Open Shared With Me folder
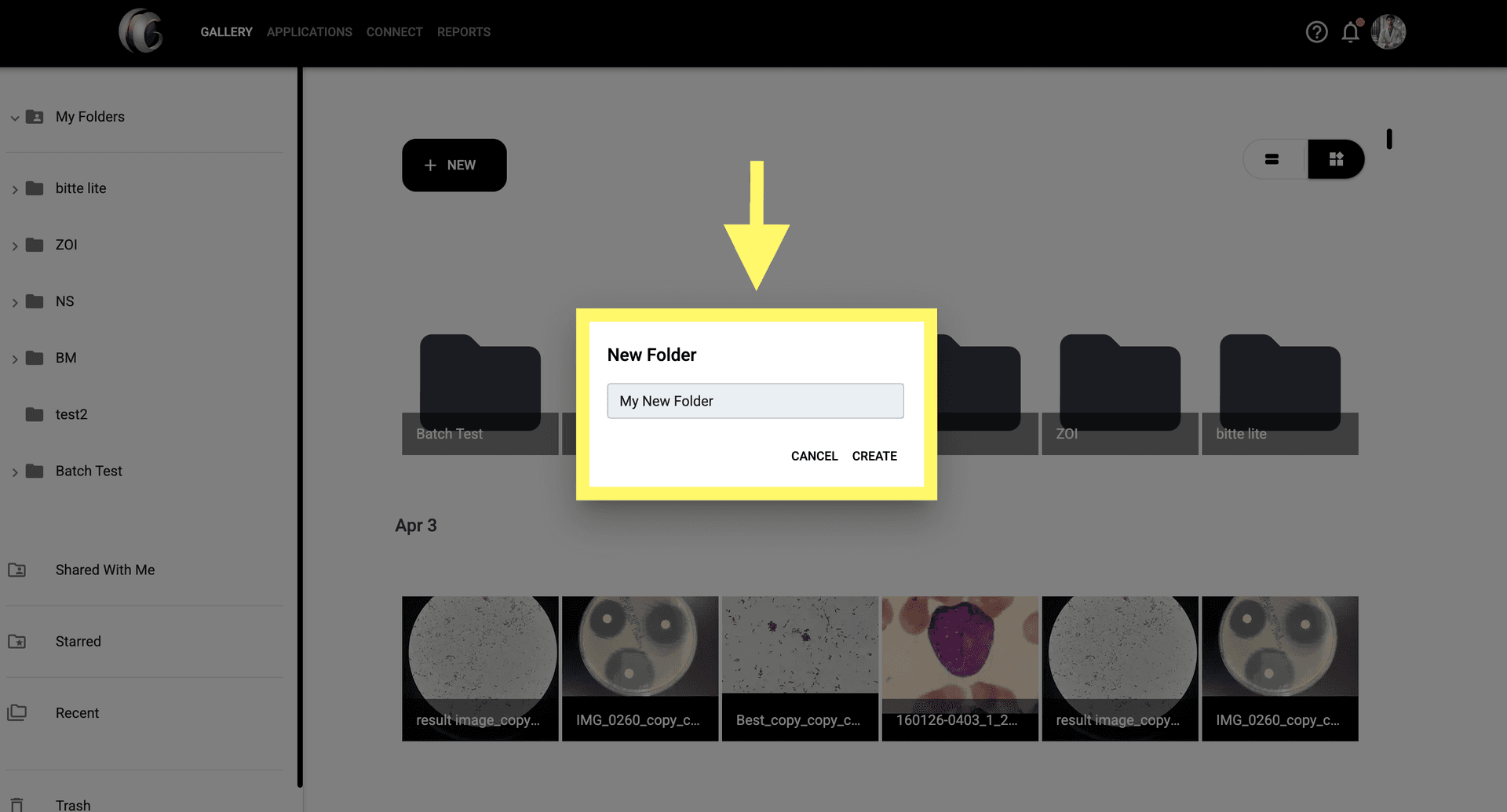The image size is (1507, 812). (x=104, y=570)
